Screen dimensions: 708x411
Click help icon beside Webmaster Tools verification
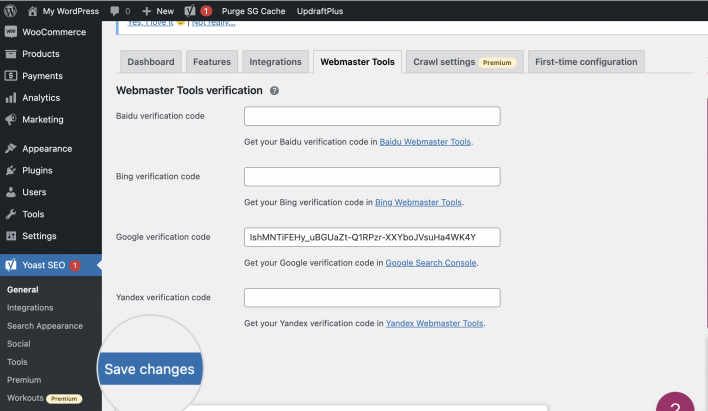point(274,91)
